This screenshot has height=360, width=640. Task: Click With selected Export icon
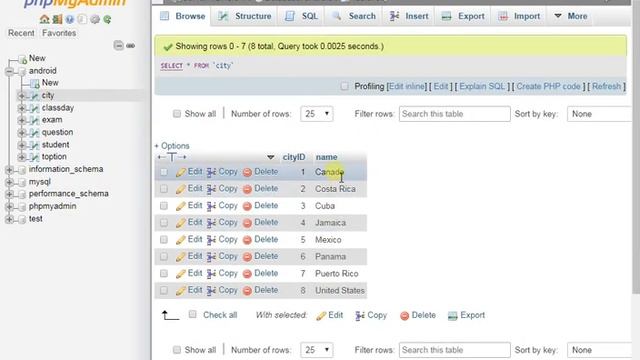click(x=452, y=316)
